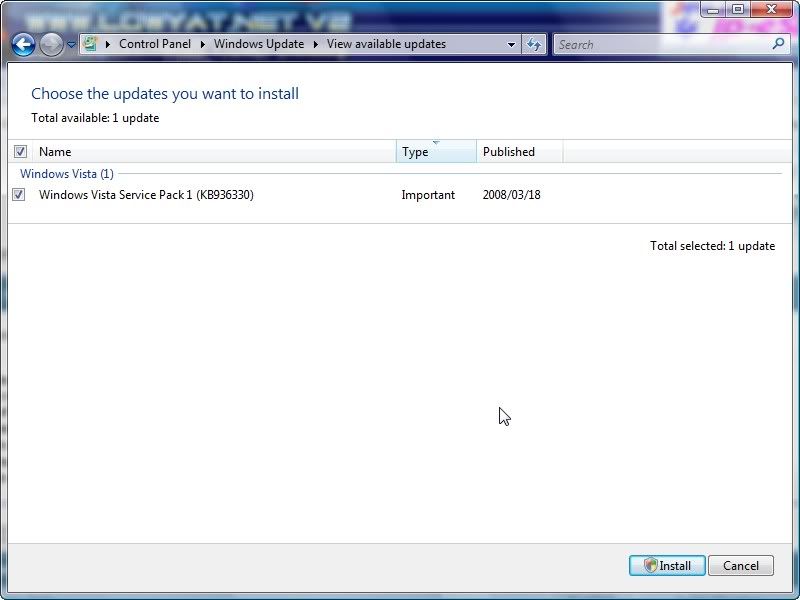Image resolution: width=800 pixels, height=600 pixels.
Task: Select the Windows Vista Service Pack 1 row
Action: 146,195
